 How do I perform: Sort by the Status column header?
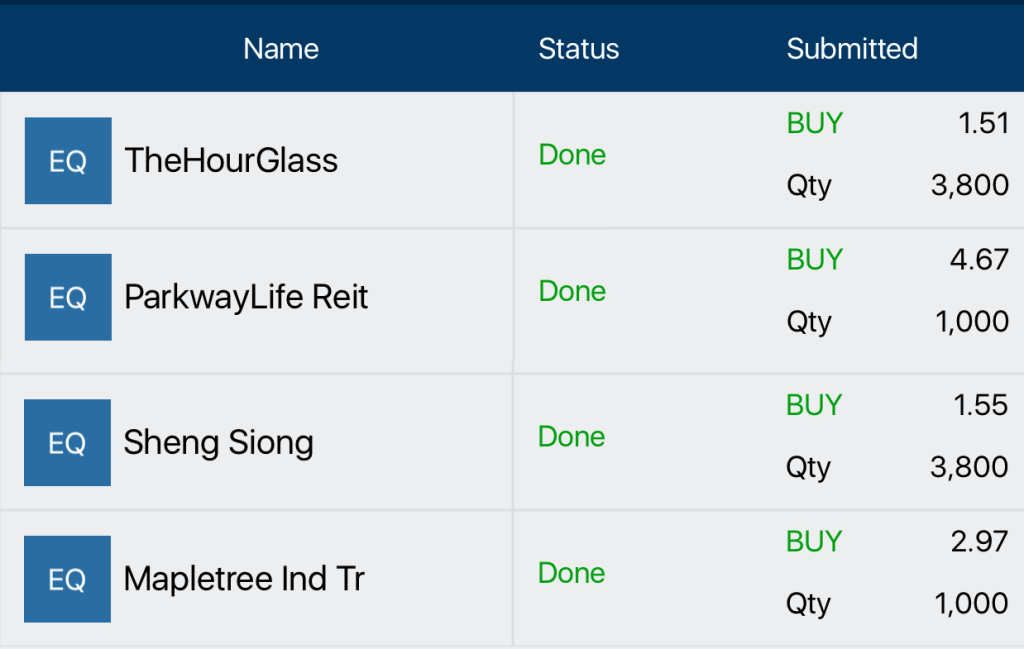click(578, 49)
